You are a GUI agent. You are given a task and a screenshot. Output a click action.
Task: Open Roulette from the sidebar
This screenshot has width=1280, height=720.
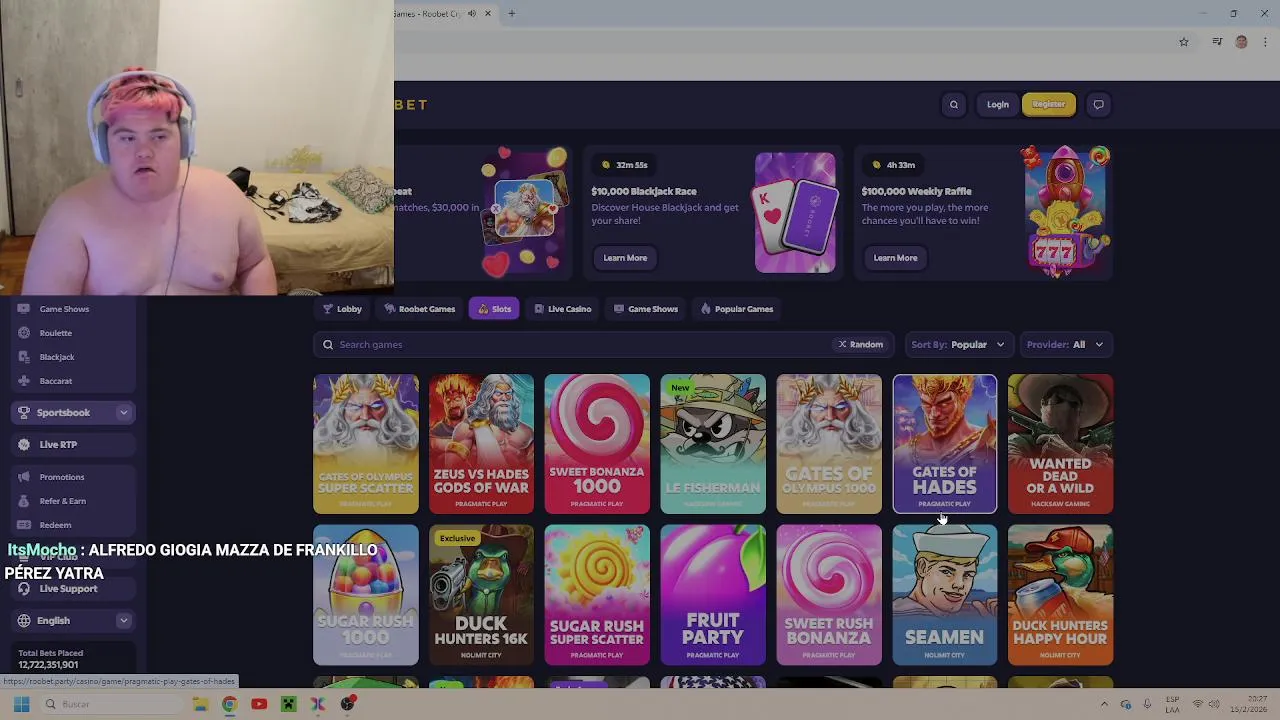[x=56, y=333]
